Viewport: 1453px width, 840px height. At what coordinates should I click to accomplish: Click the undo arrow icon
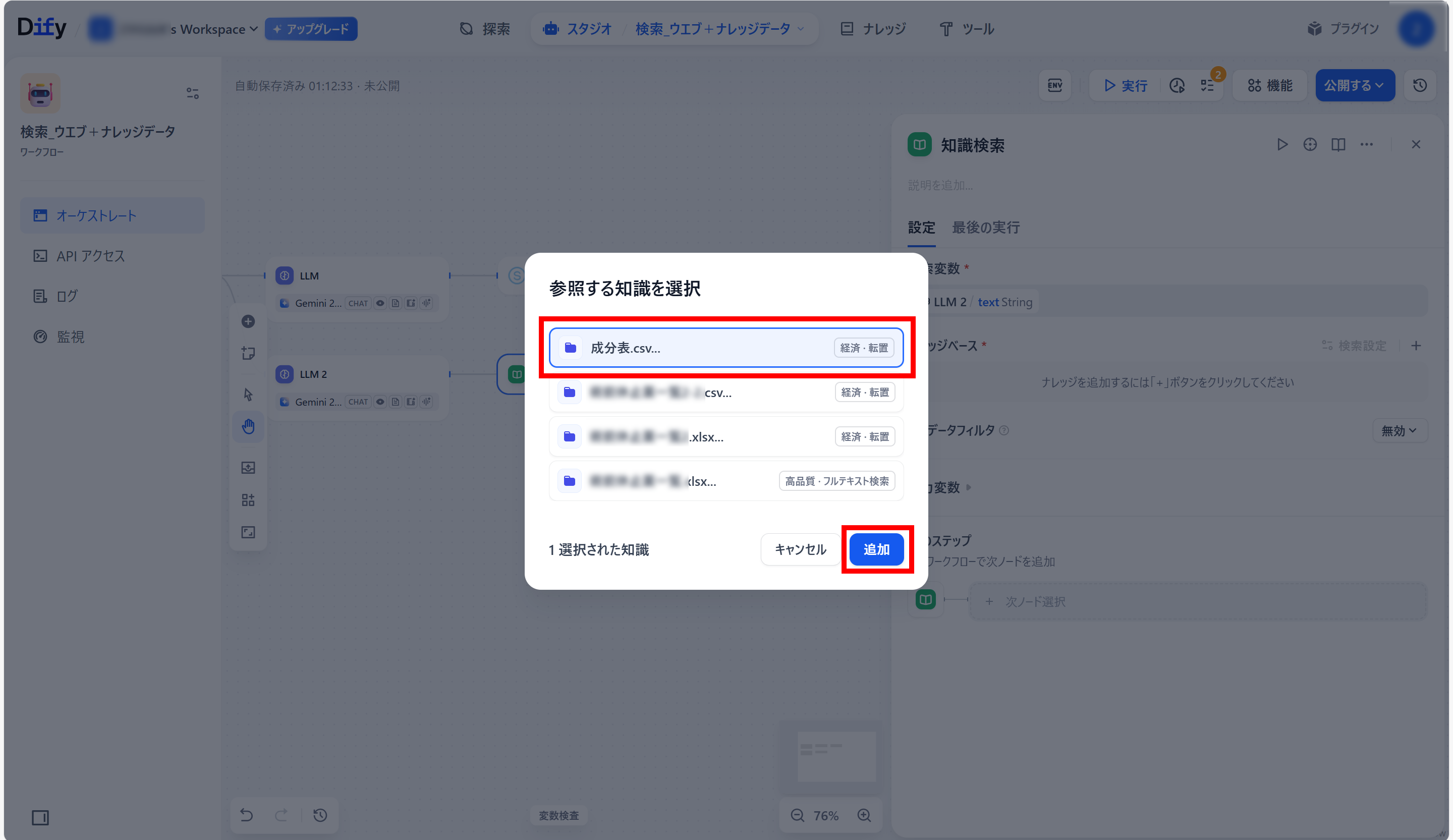coord(247,815)
